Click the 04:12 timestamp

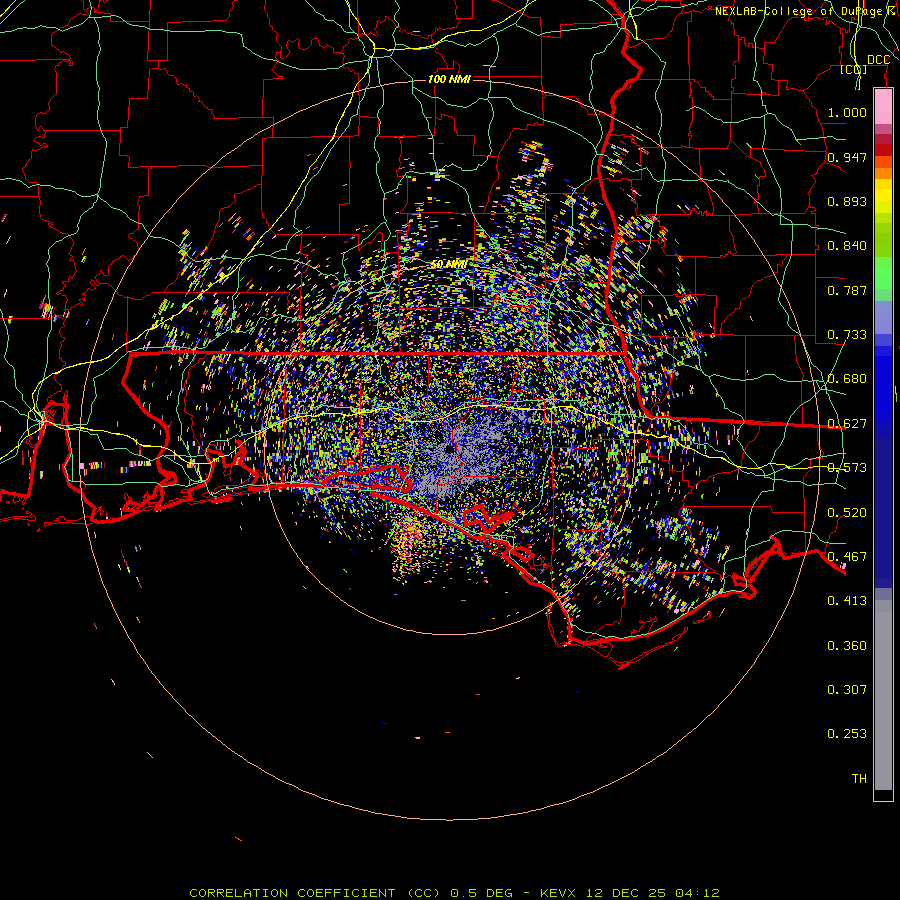pyautogui.click(x=697, y=893)
